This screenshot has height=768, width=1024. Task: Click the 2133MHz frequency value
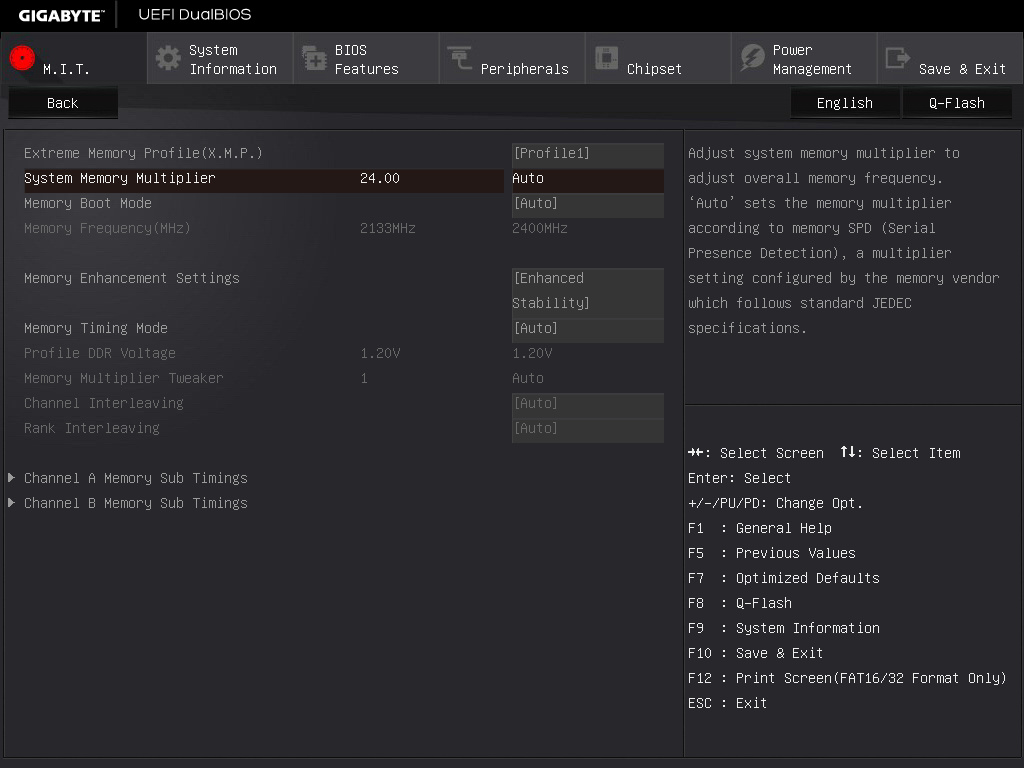pyautogui.click(x=387, y=229)
